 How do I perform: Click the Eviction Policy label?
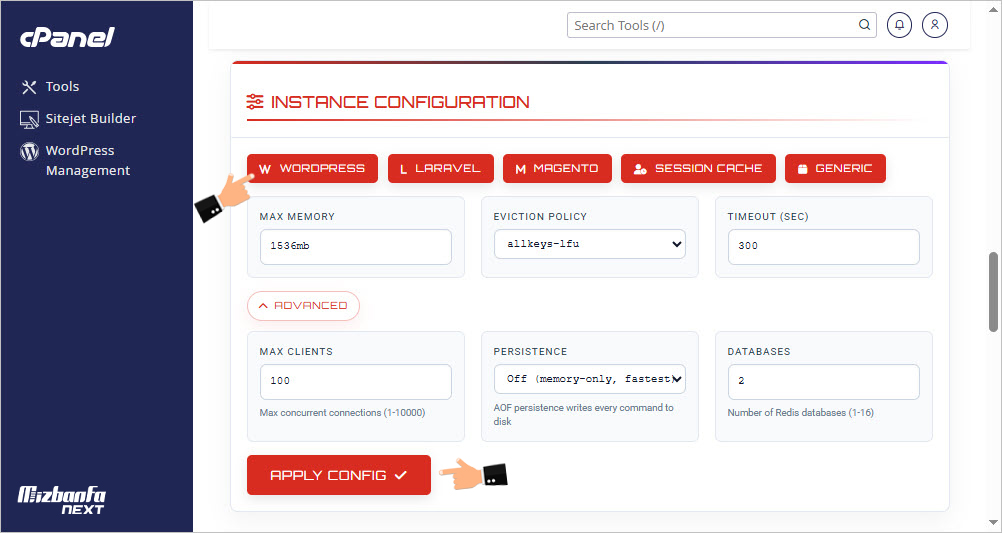pos(540,217)
